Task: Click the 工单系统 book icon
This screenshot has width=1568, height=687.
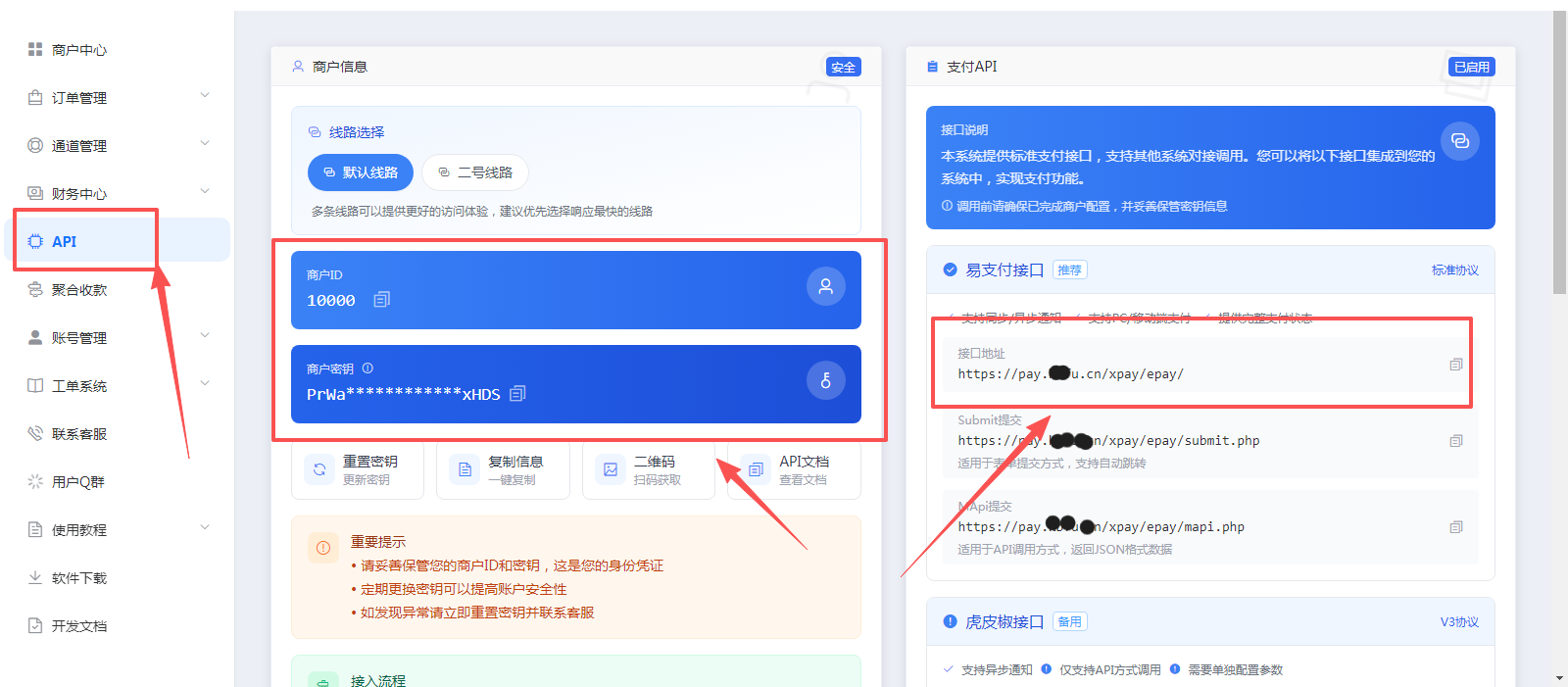Action: (35, 385)
